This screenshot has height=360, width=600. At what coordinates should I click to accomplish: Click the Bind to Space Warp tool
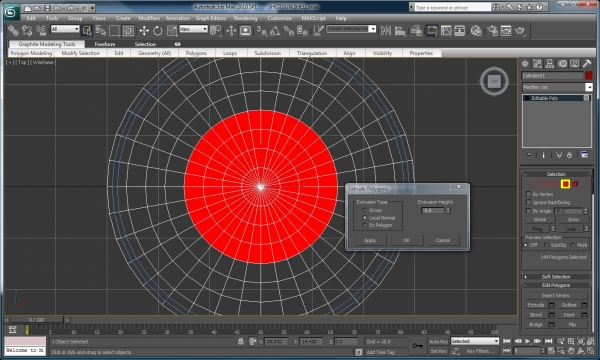[41, 30]
